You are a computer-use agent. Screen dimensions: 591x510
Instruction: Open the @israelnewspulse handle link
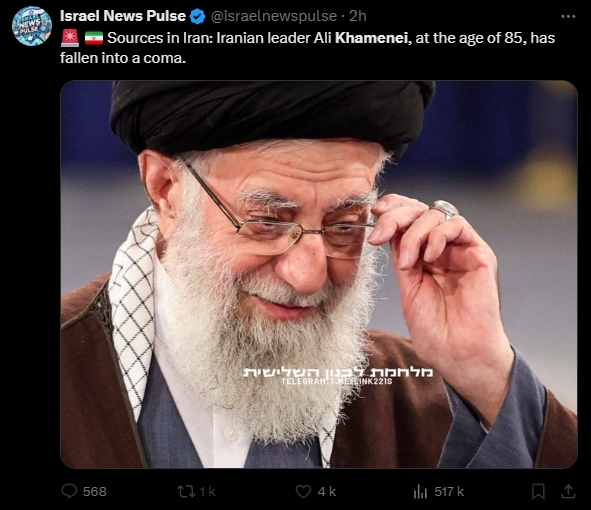(x=273, y=16)
